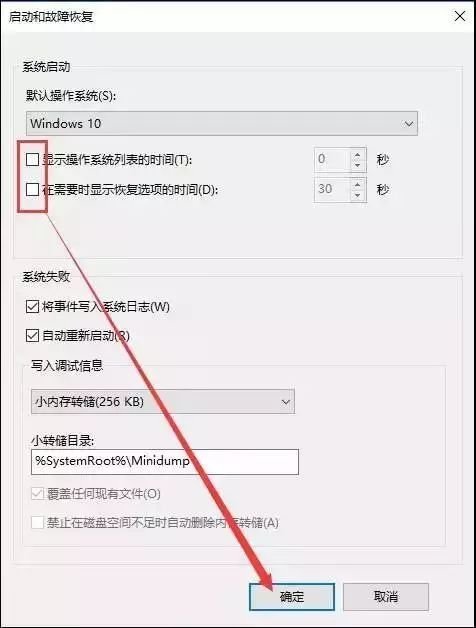Enable 显示操作系统列表的时间 checkbox
Viewport: 476px width, 628px height.
[32, 159]
